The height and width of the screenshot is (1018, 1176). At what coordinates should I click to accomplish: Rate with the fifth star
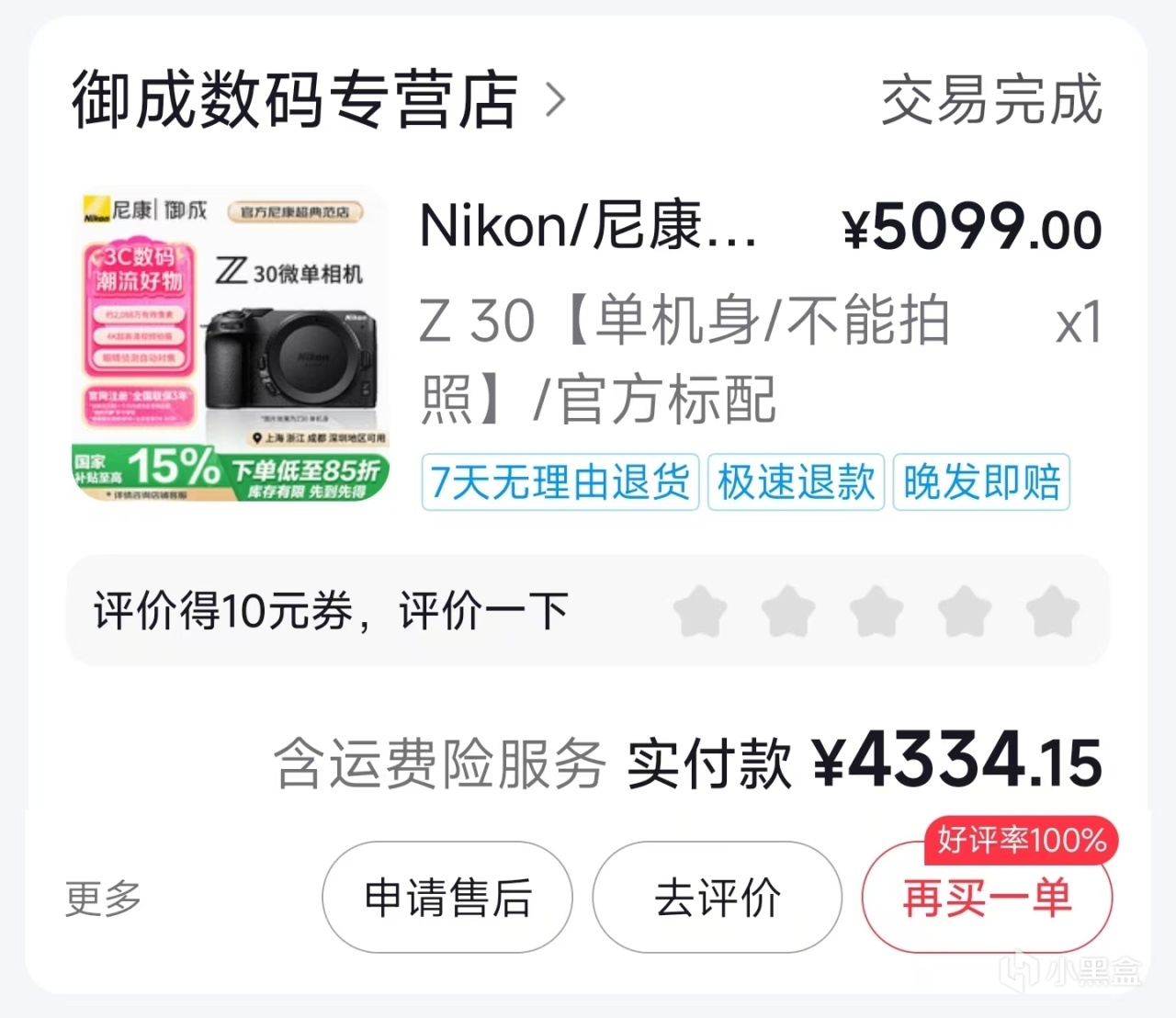click(1053, 611)
